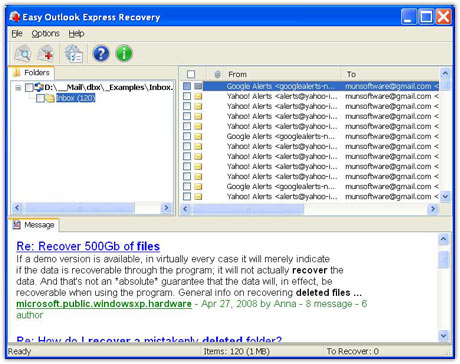Click the folder pane scroll left arrow
This screenshot has height=364, width=460.
[x=17, y=208]
